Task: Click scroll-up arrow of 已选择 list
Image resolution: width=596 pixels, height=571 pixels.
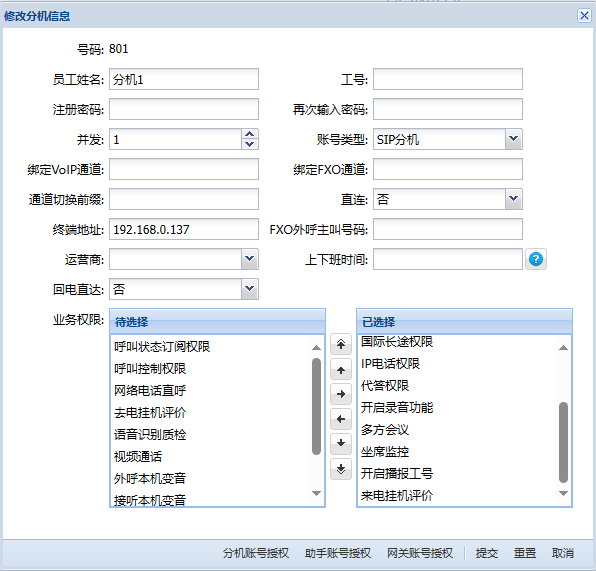Action: point(563,347)
